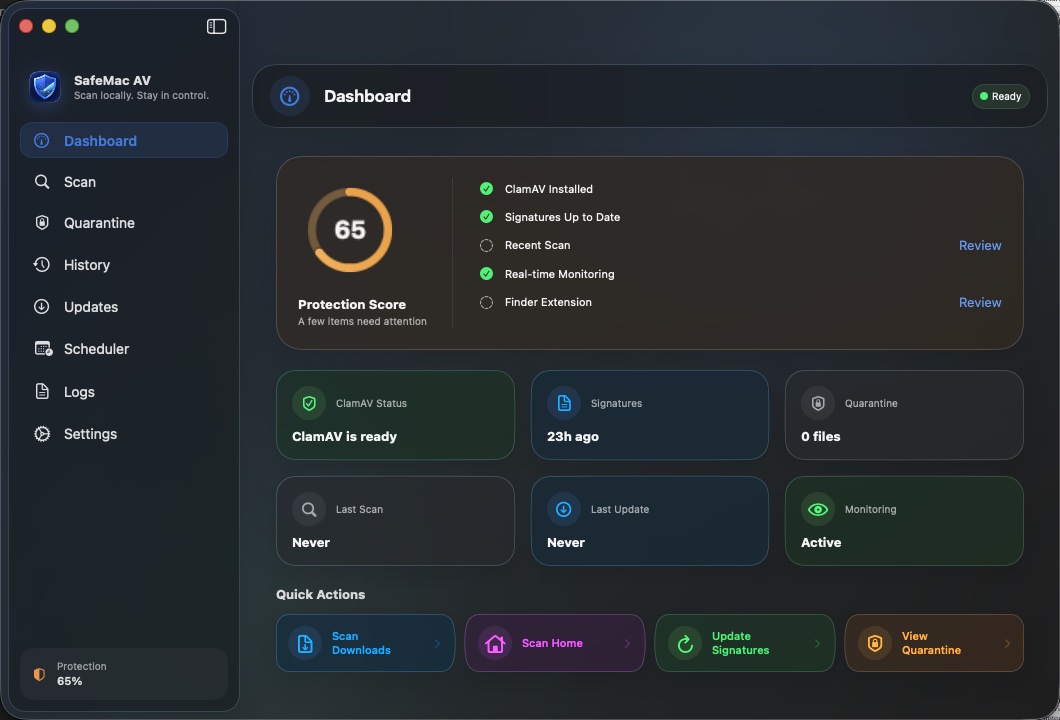
Task: Open the Logs page
Action: point(124,391)
